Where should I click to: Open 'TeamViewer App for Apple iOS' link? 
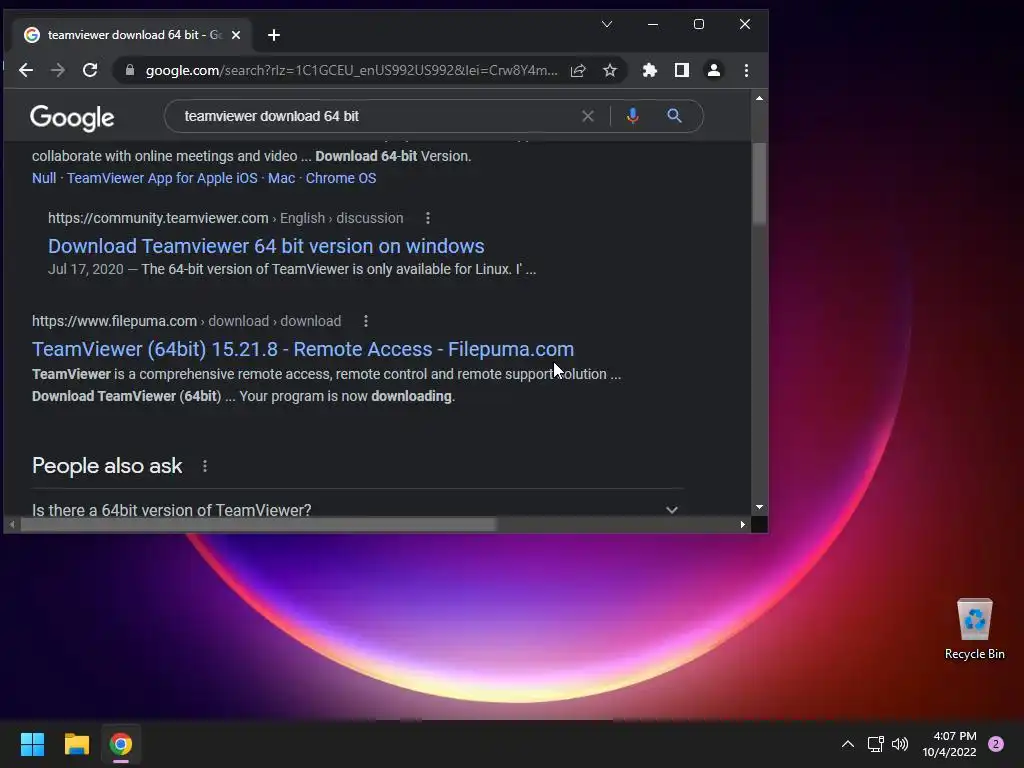162,178
